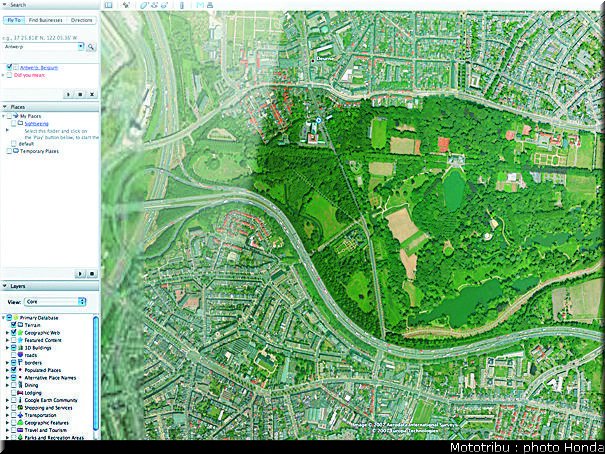The image size is (605, 454).
Task: Open the ruler measurement tool
Action: pos(182,5)
